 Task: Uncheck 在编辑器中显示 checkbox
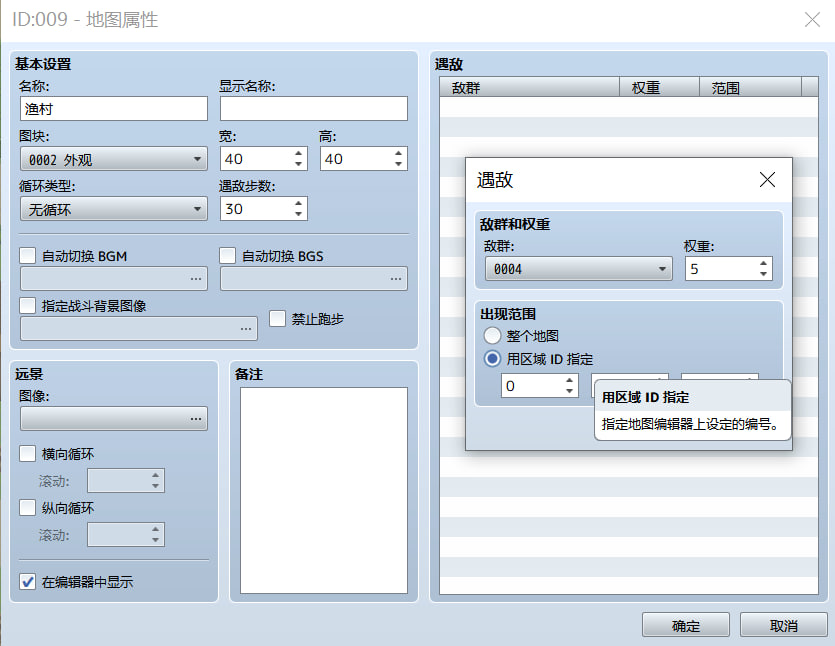[27, 582]
